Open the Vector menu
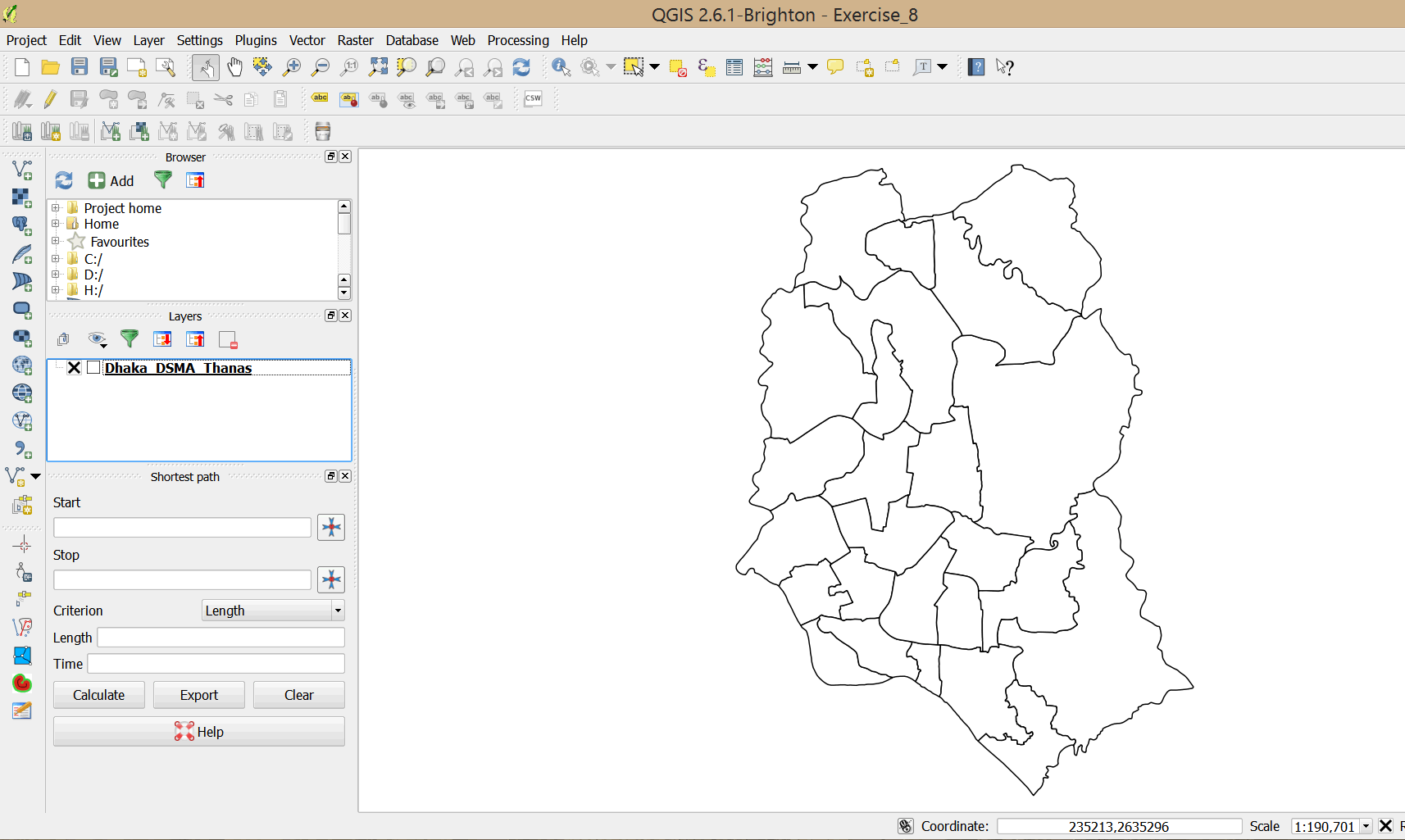Viewport: 1405px width, 840px height. click(x=307, y=40)
